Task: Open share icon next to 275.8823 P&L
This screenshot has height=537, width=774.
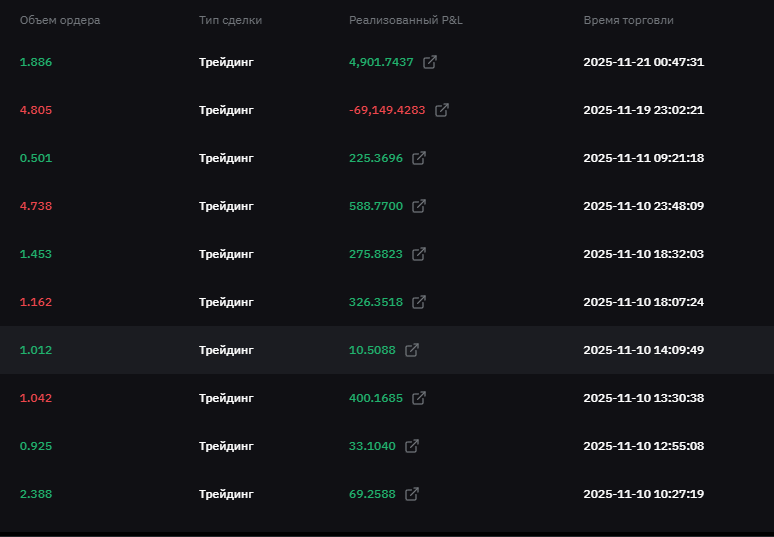Action: [x=419, y=254]
